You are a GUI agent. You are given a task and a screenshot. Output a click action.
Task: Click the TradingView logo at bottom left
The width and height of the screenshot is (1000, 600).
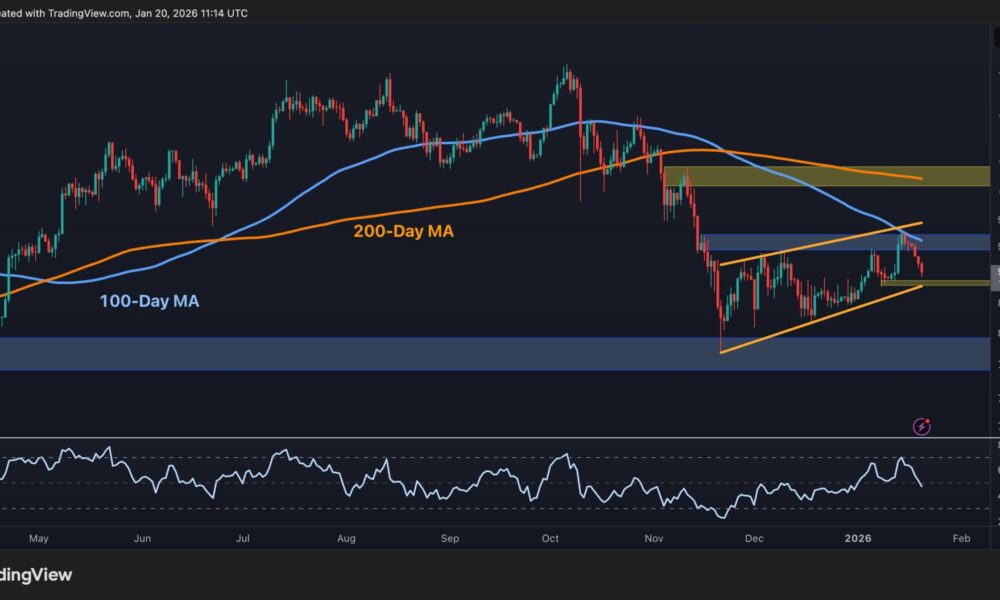click(36, 575)
